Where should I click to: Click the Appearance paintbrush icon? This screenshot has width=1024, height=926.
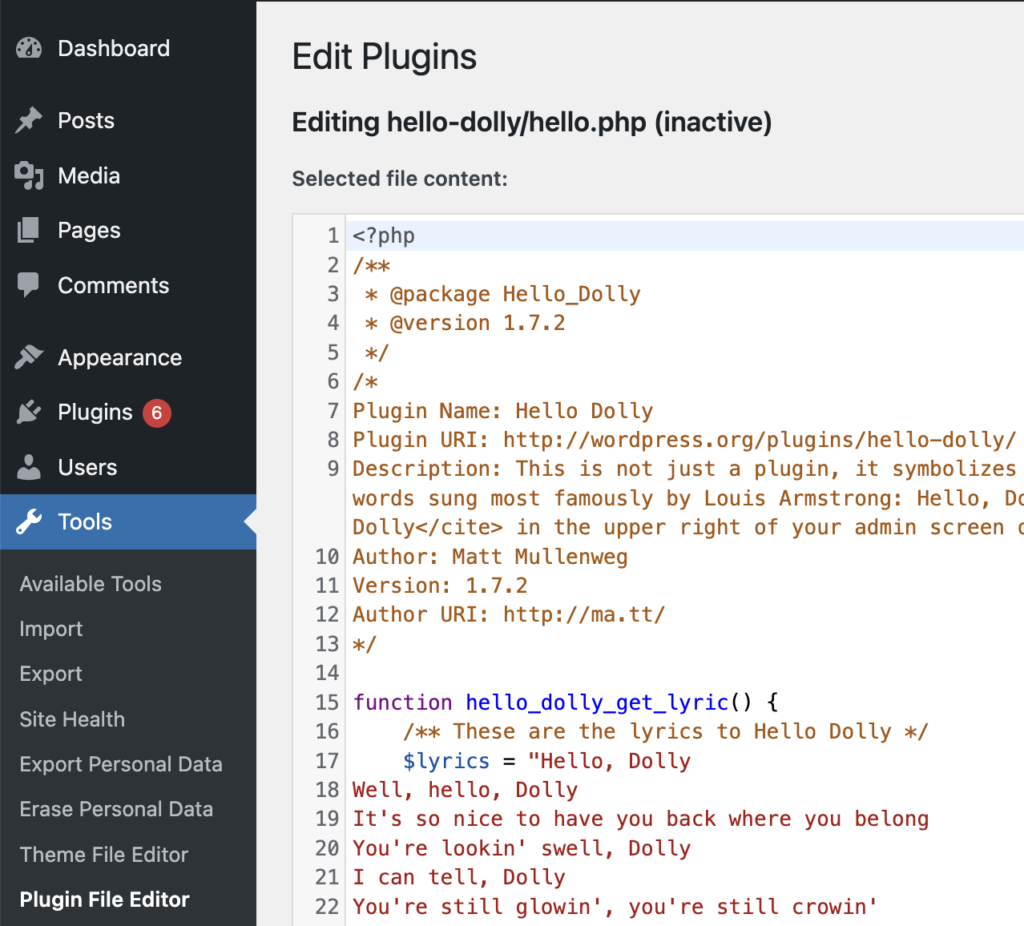pyautogui.click(x=29, y=357)
